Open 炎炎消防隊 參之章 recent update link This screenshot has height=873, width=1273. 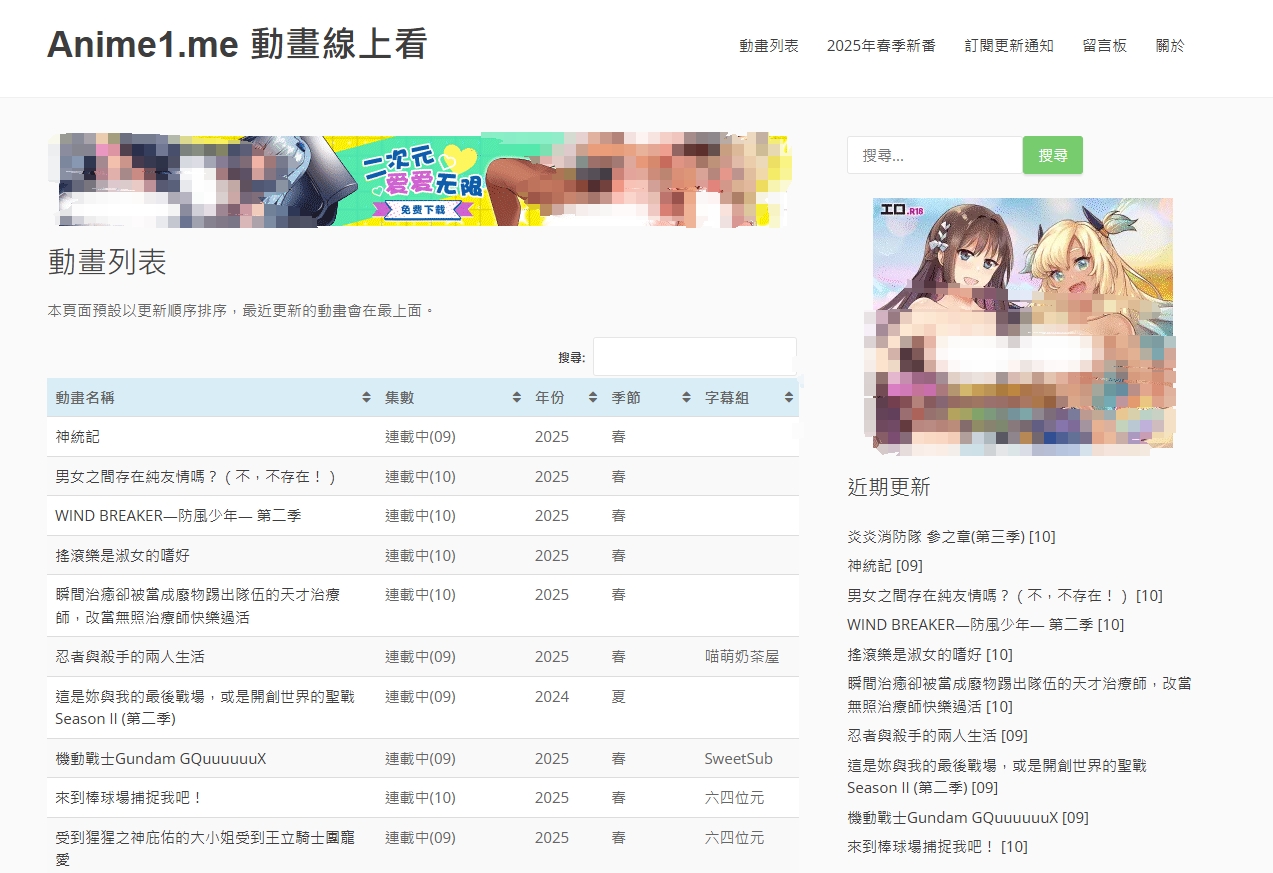[x=936, y=537]
